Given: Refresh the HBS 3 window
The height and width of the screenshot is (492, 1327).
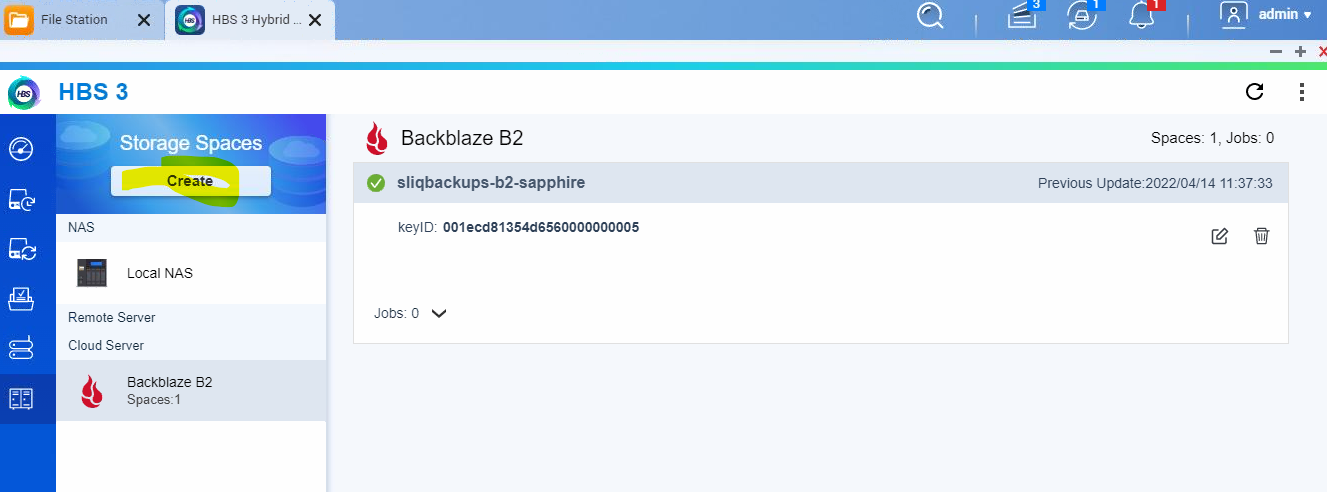Looking at the screenshot, I should 1254,92.
